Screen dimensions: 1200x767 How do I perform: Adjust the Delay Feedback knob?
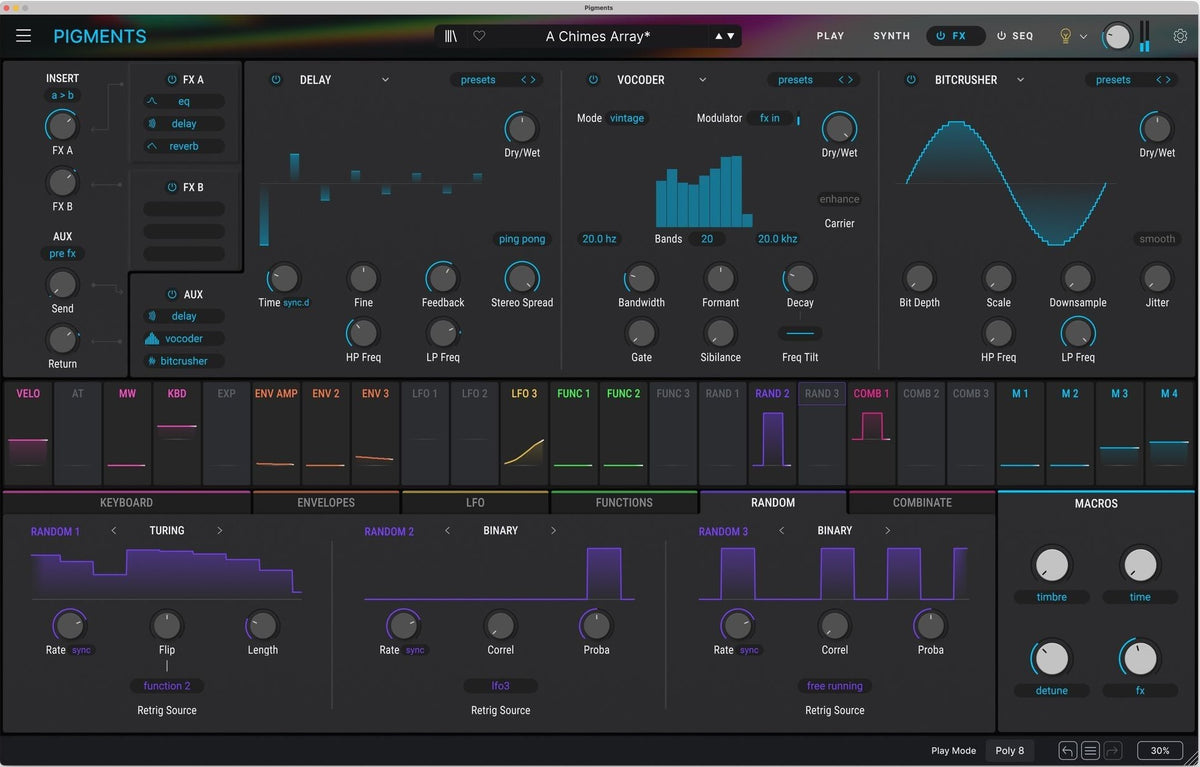pos(442,277)
